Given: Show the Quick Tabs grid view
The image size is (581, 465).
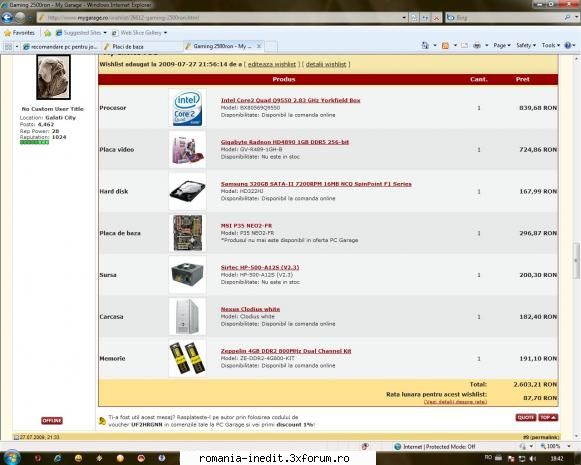Looking at the screenshot, I should pyautogui.click(x=8, y=47).
